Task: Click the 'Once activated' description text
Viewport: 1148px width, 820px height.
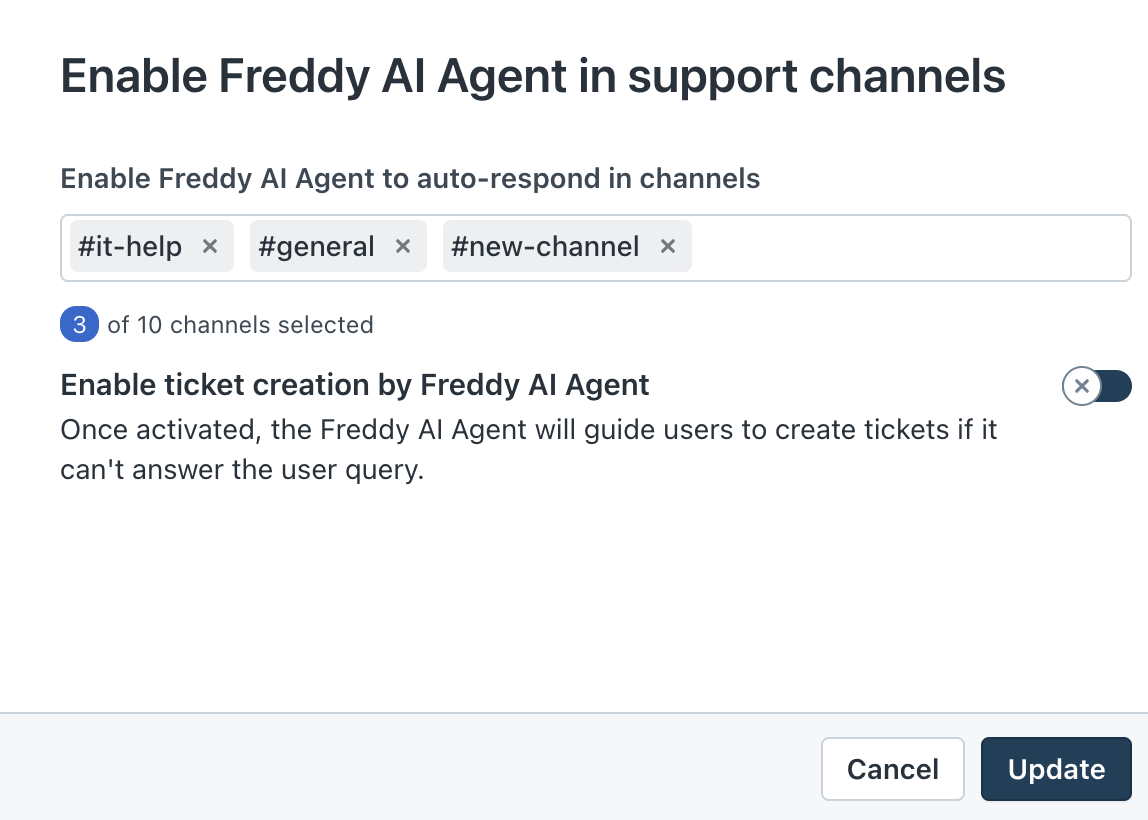Action: 528,450
